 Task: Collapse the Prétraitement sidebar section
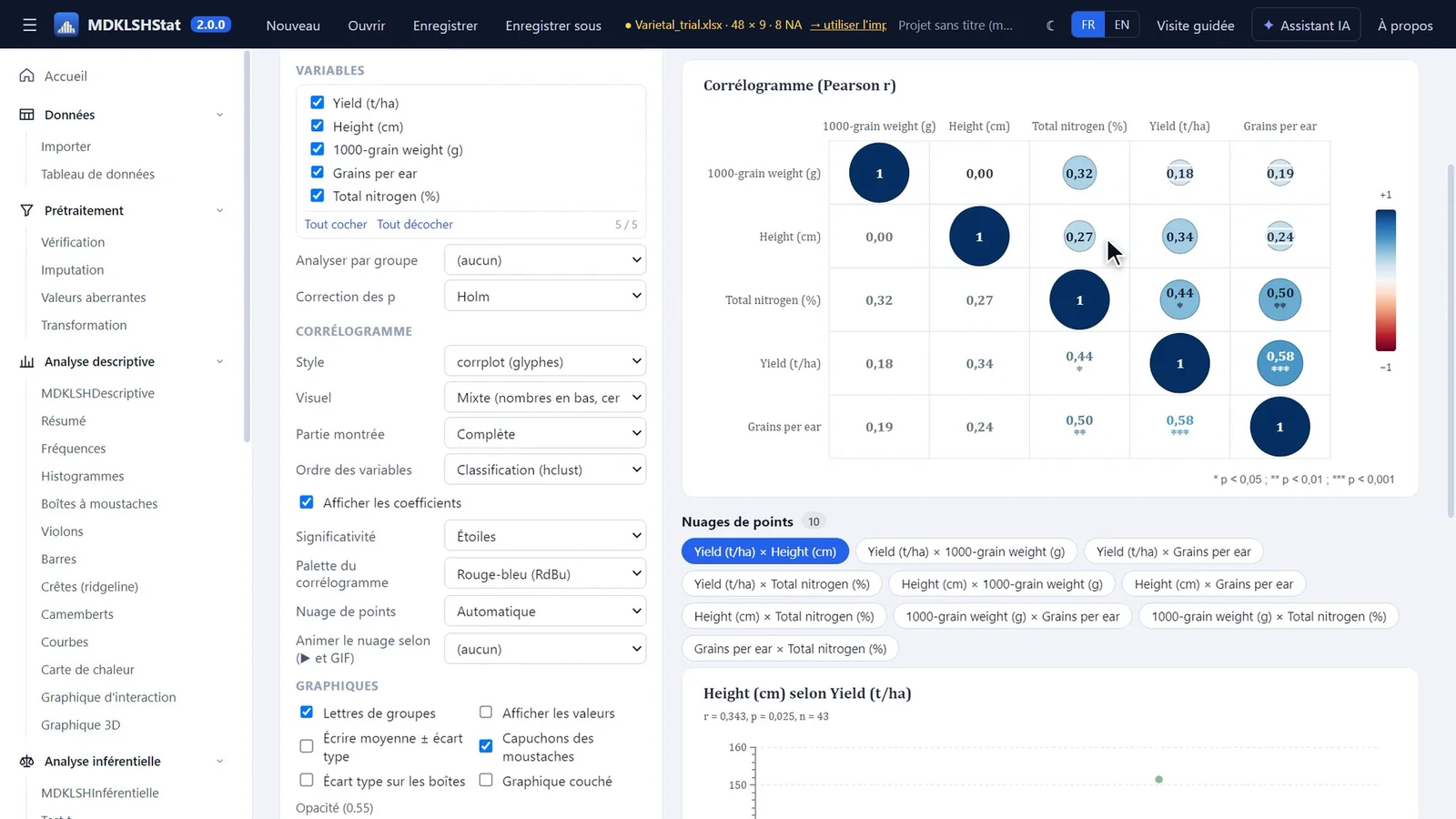click(219, 210)
